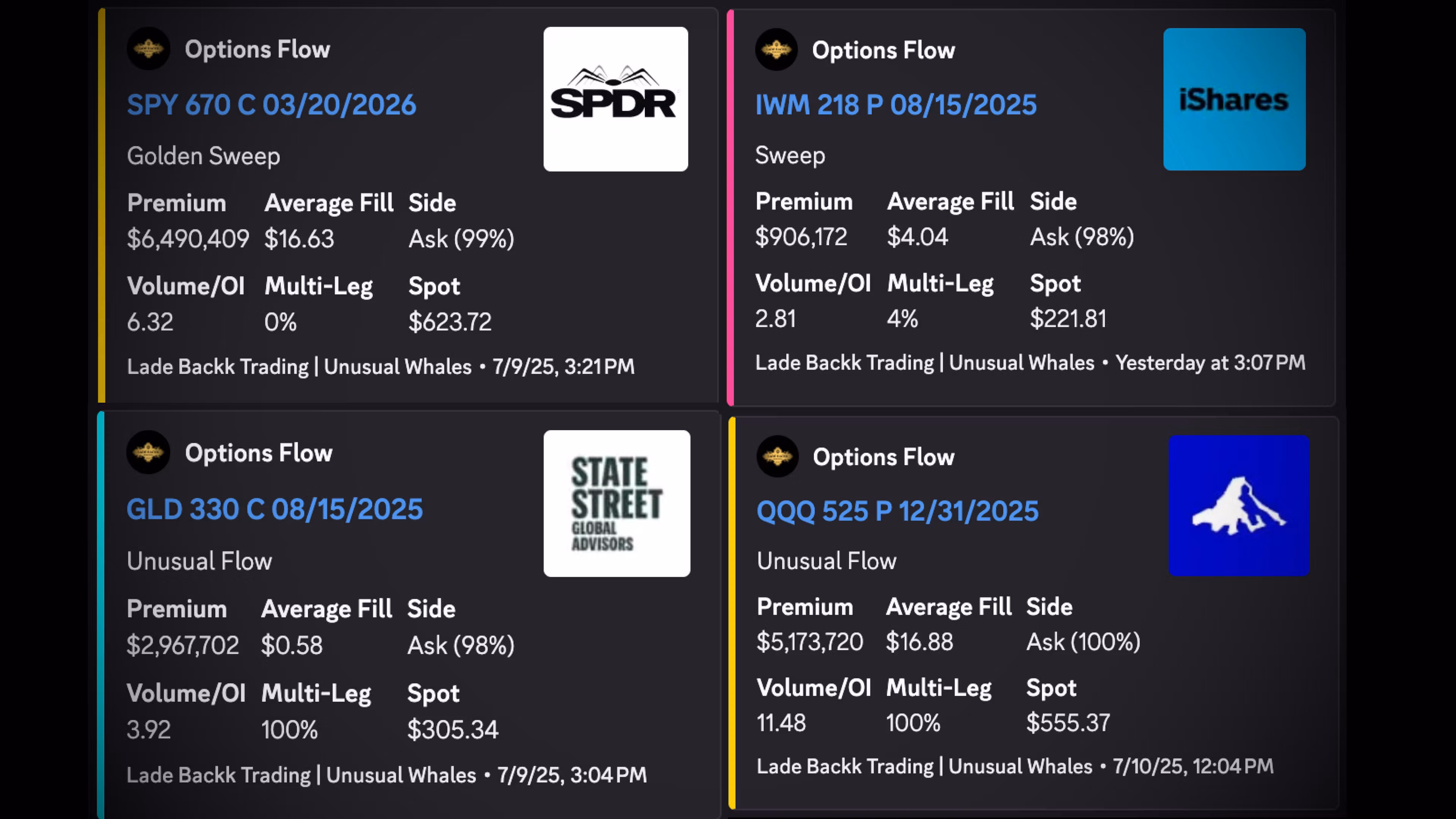This screenshot has height=819, width=1456.
Task: Open the State Street Global Advisors logo
Action: [x=617, y=504]
